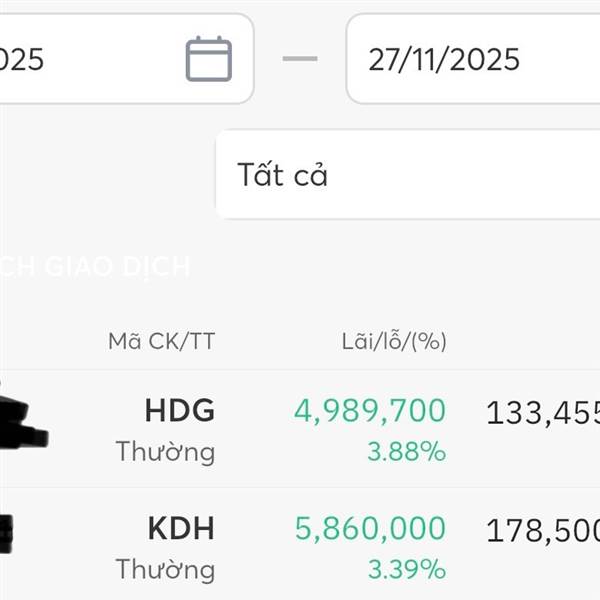600x600 pixels.
Task: Click the 3.88% gain percentage
Action: [x=405, y=452]
